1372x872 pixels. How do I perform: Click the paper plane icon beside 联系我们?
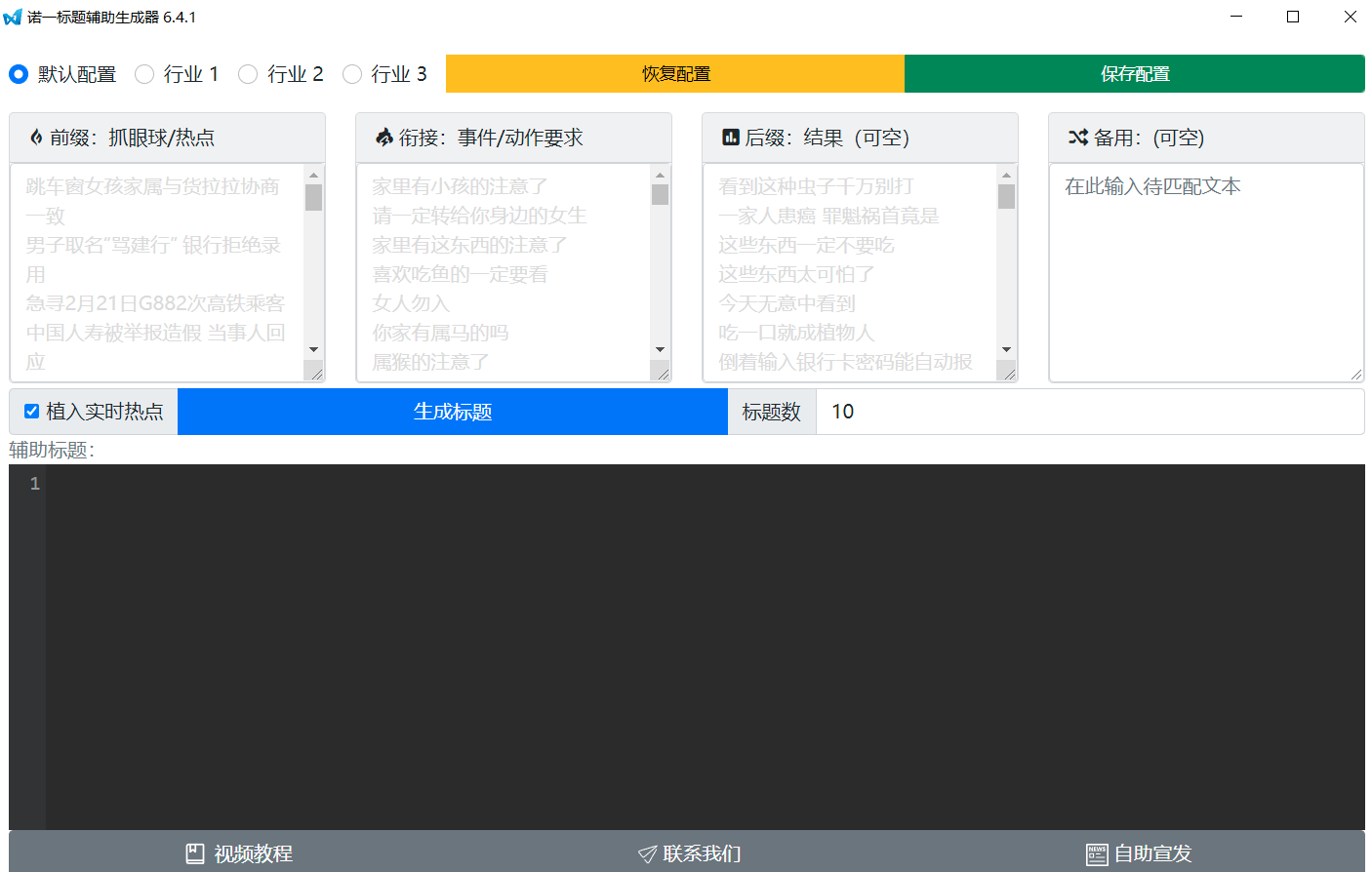click(x=647, y=854)
